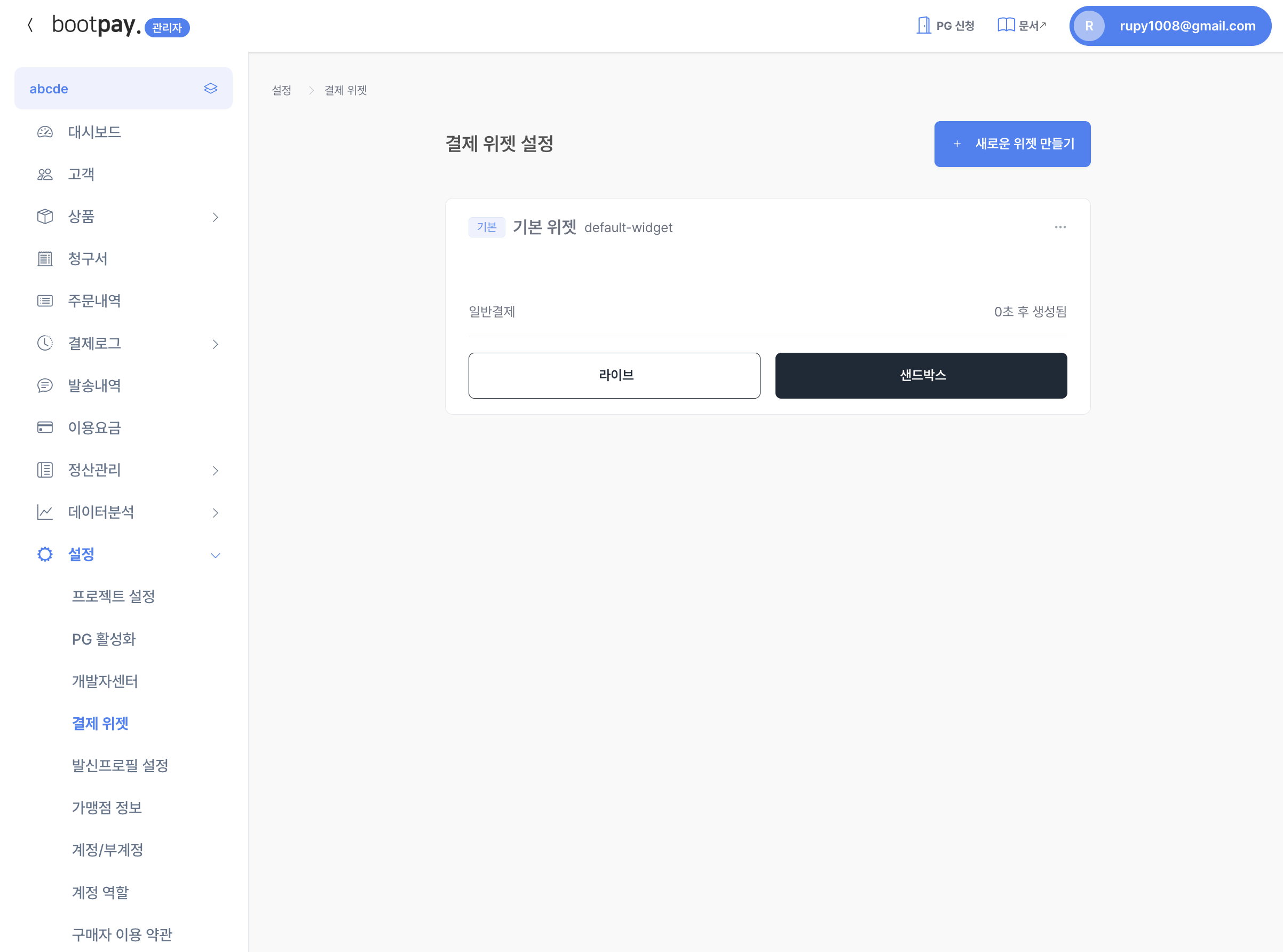Open 주문내역 menu item

click(x=94, y=301)
